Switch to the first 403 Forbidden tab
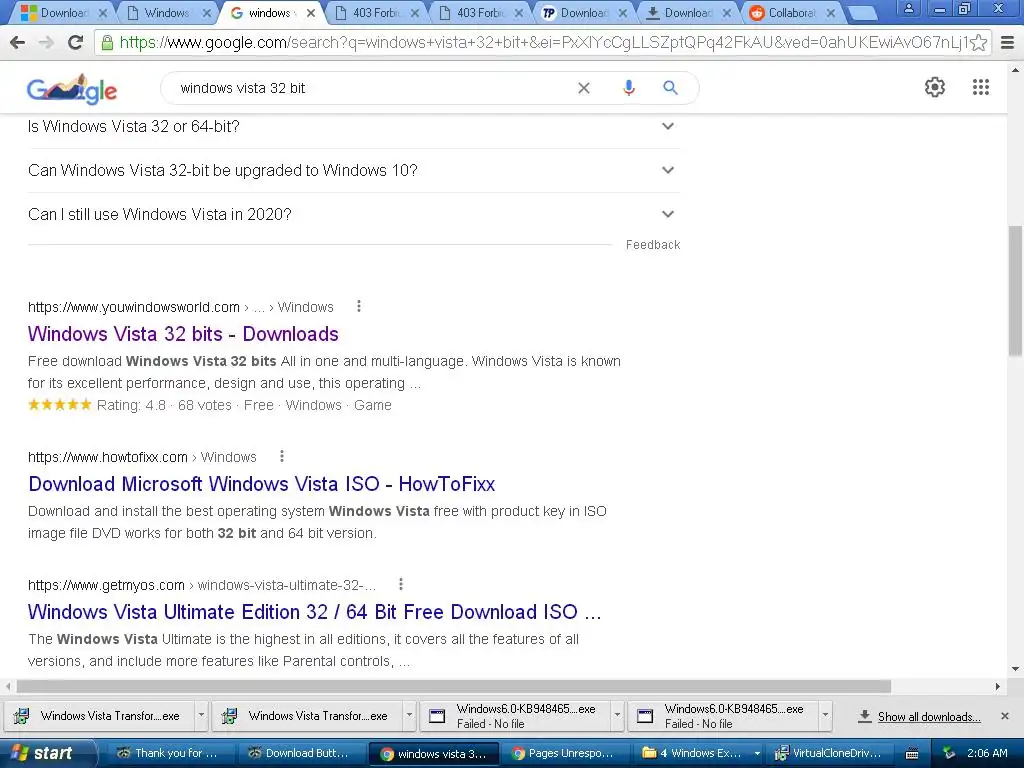 click(x=375, y=12)
